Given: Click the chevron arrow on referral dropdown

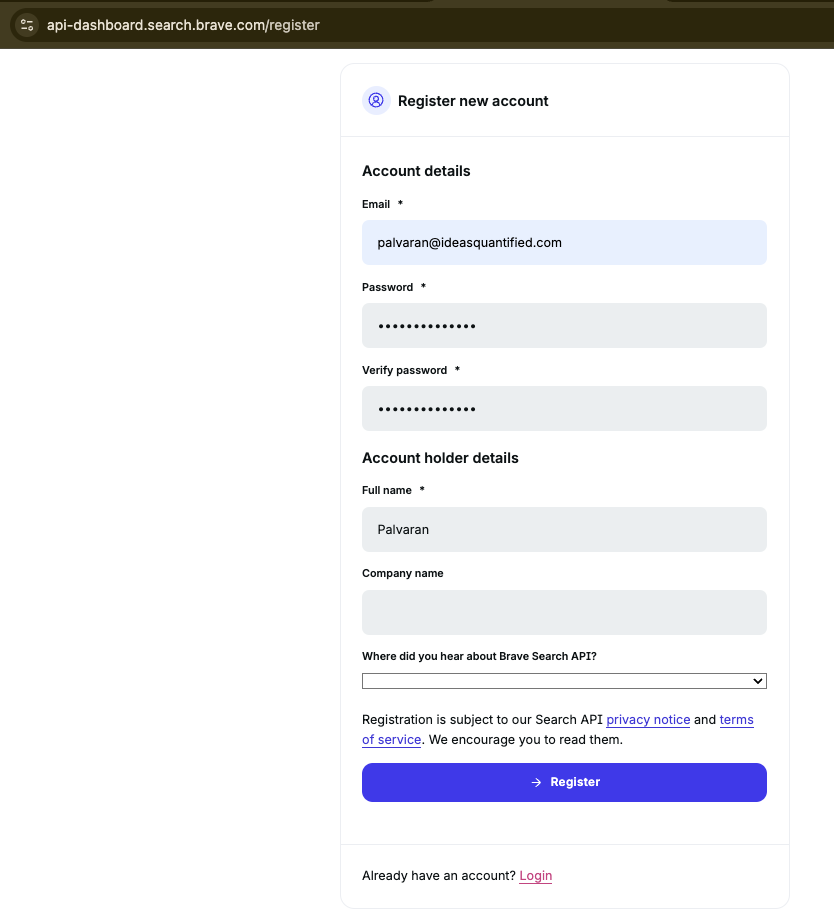Looking at the screenshot, I should (x=757, y=681).
